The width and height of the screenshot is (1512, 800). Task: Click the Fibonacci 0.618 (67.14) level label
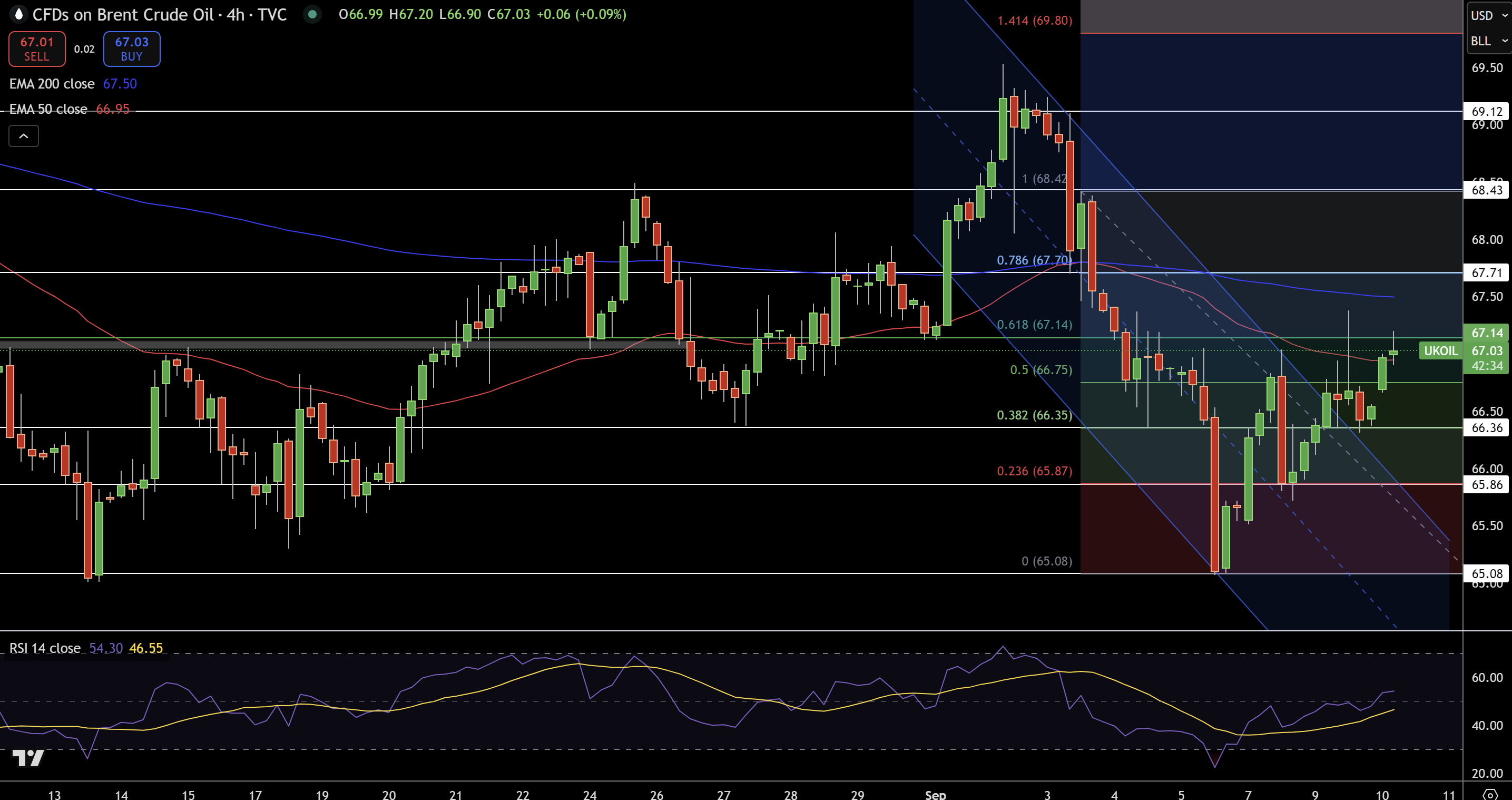(x=1034, y=325)
